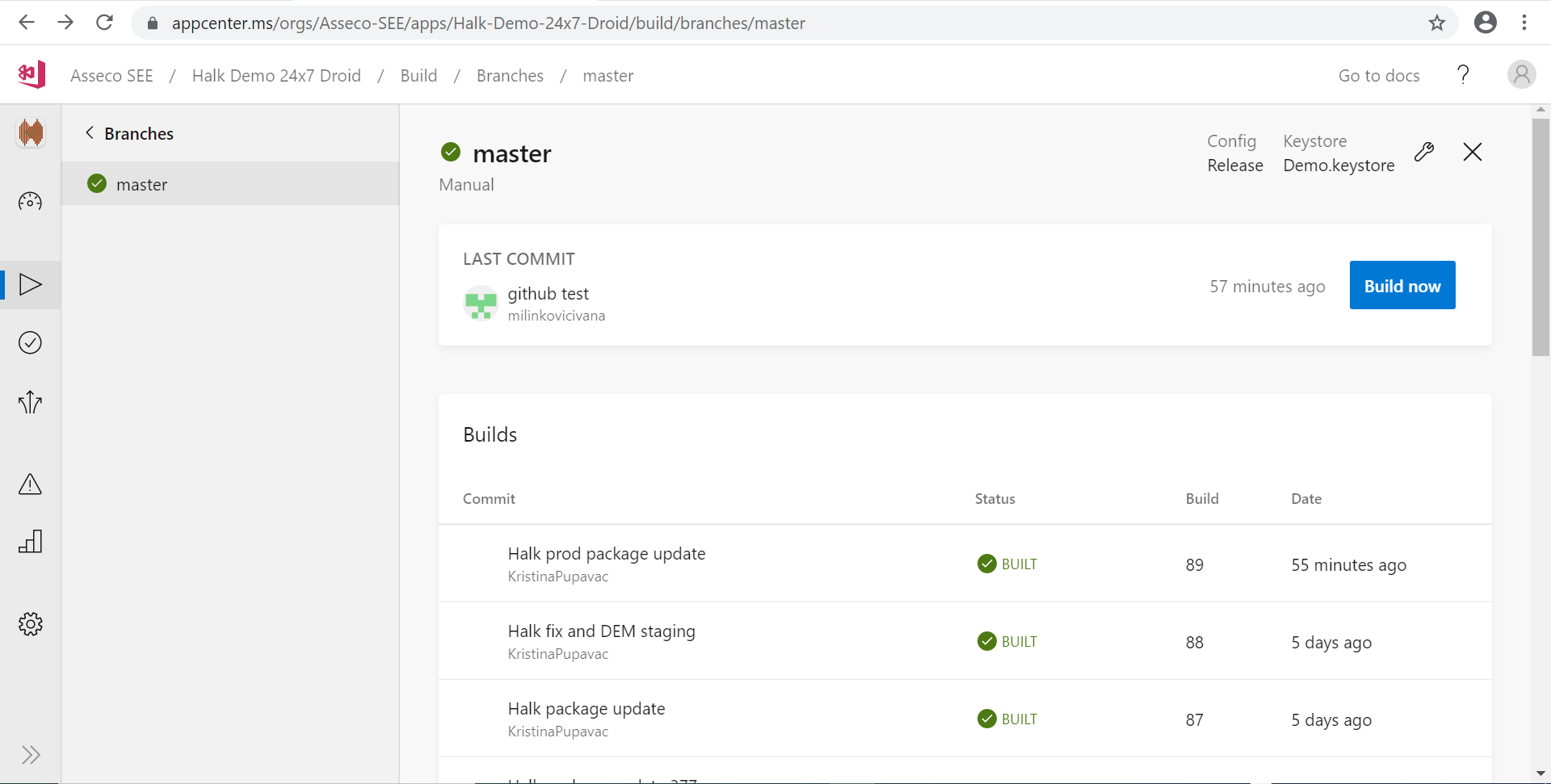
Task: Bookmark this page with star icon
Action: click(1437, 23)
